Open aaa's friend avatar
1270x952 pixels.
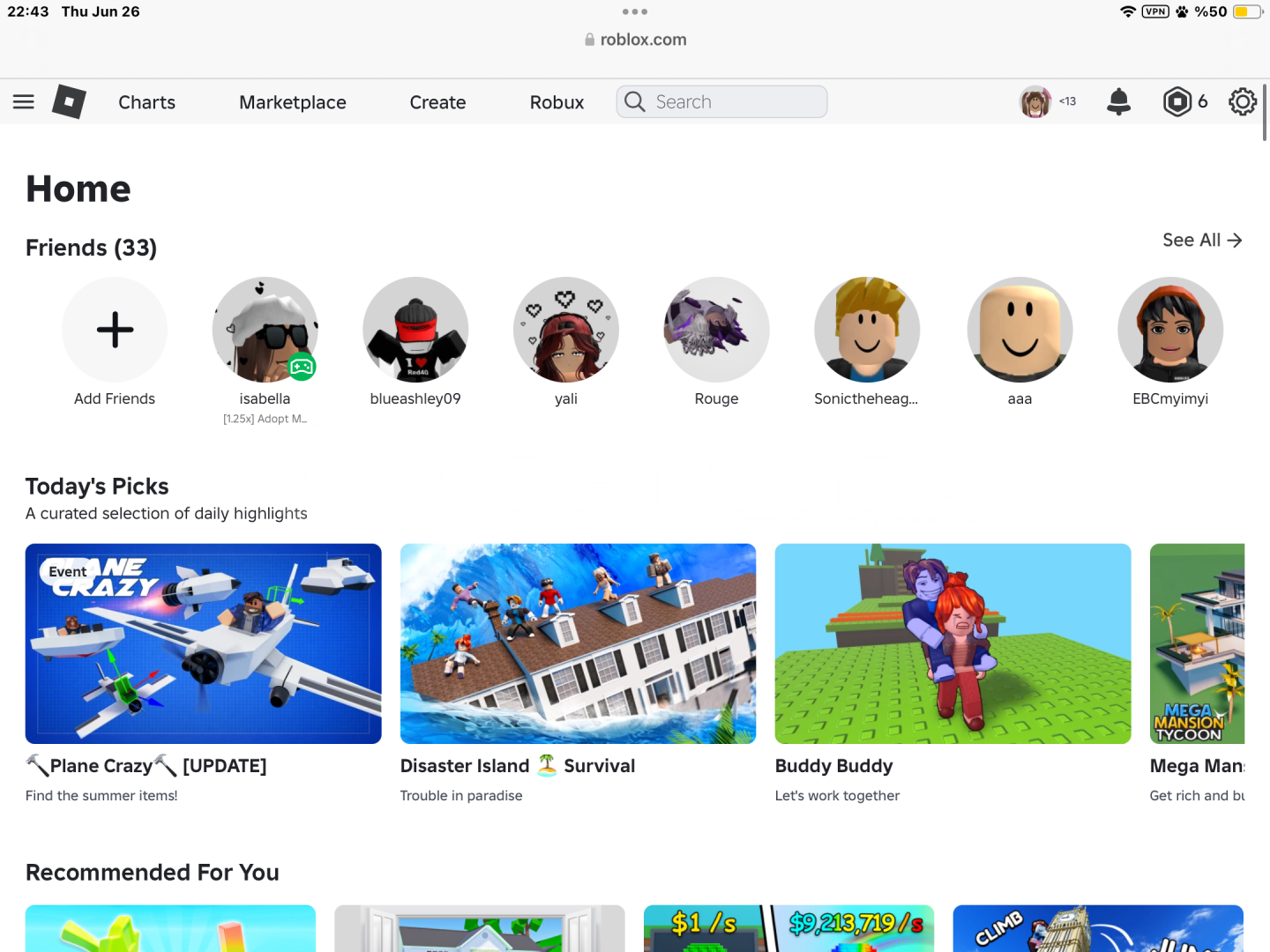[1020, 330]
